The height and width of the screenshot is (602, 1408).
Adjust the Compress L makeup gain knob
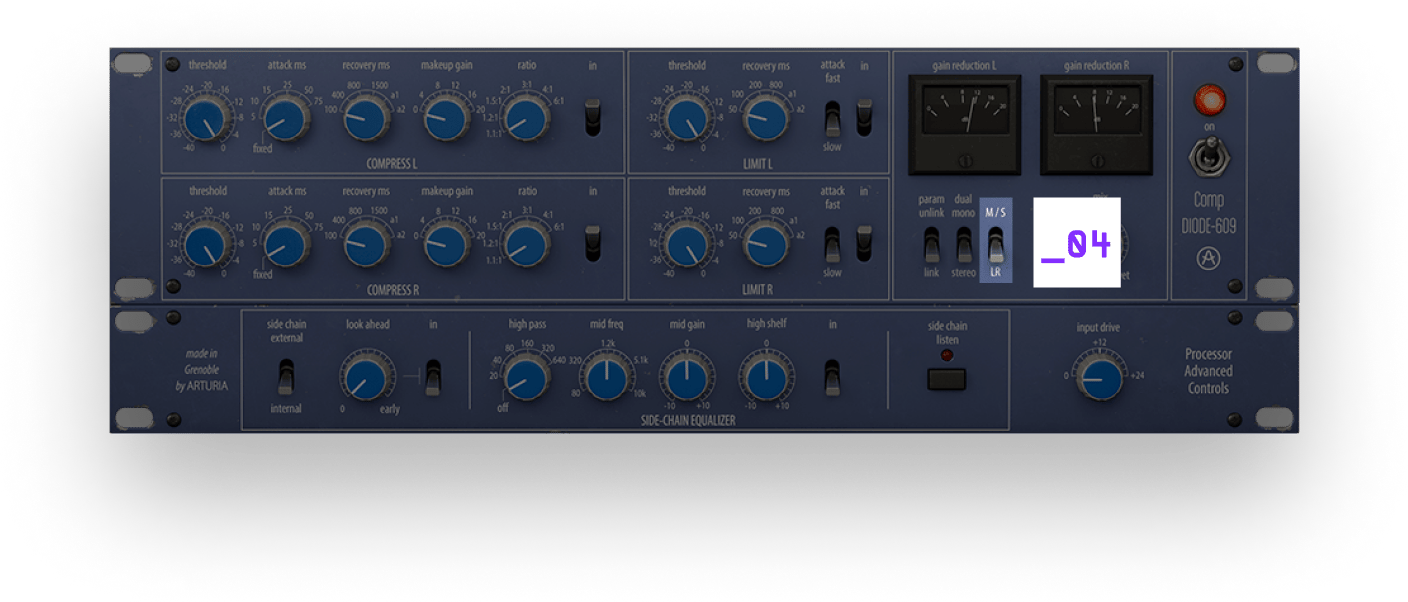446,120
